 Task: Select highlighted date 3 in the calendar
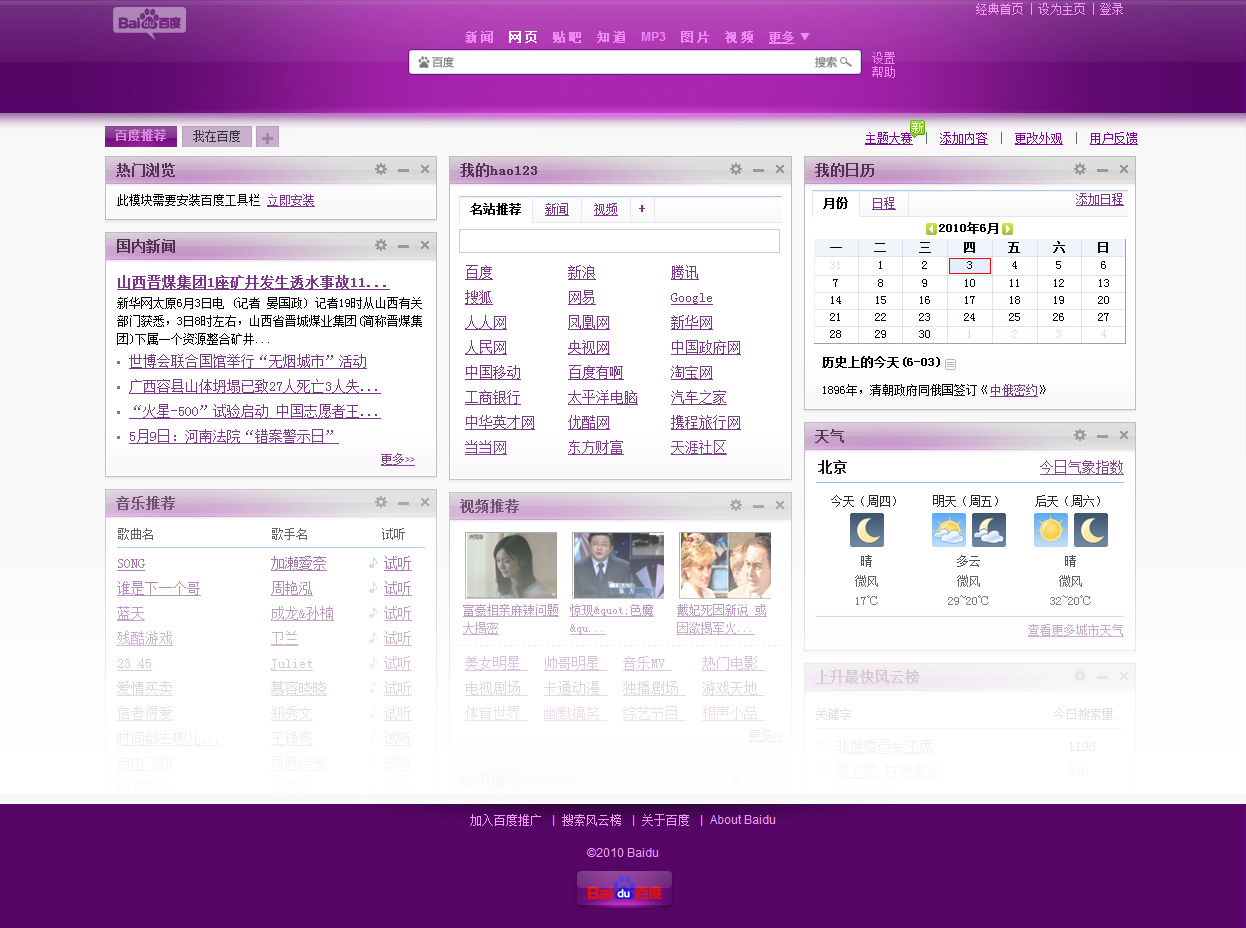[969, 265]
